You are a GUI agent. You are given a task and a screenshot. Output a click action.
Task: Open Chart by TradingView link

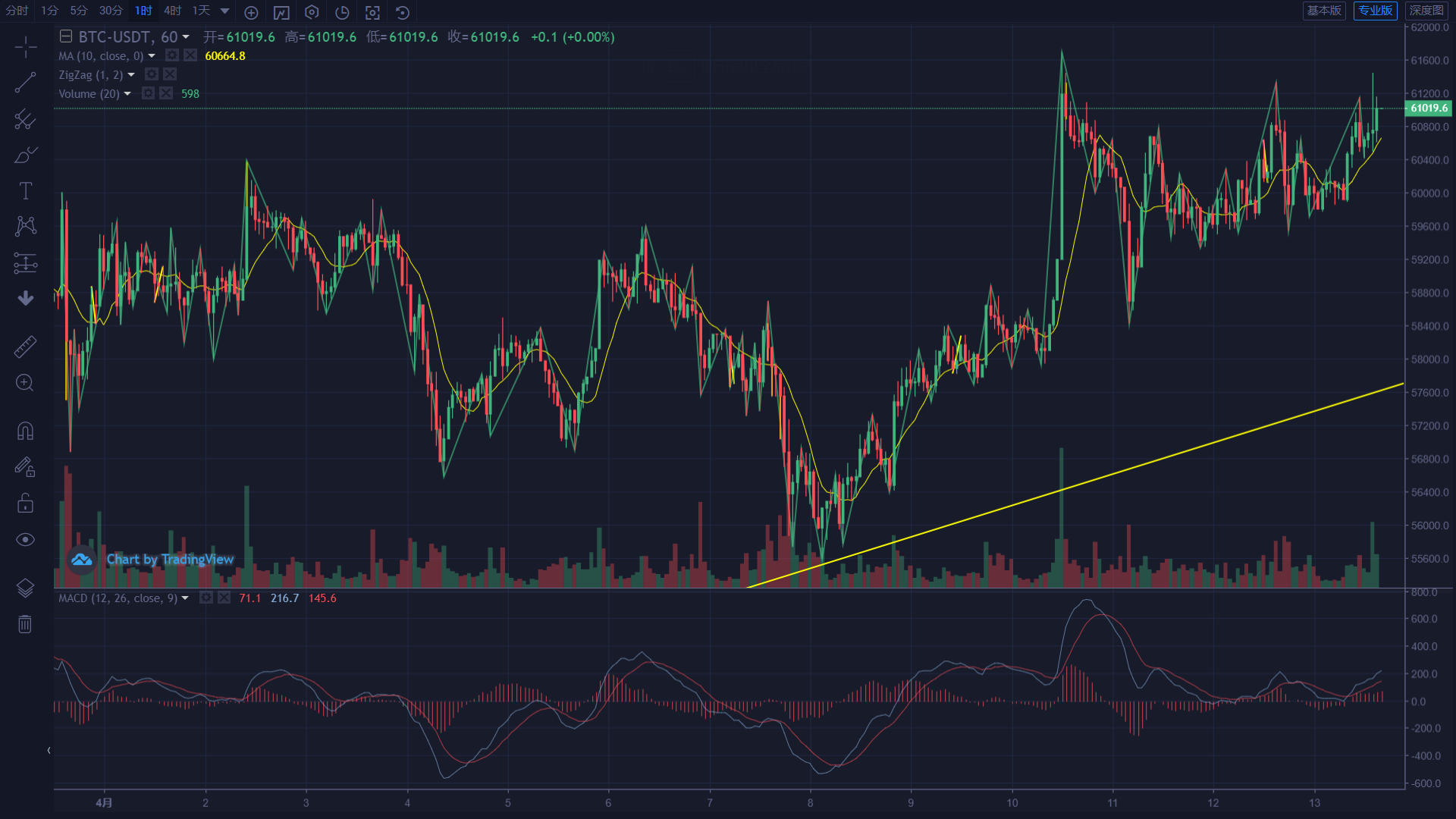[x=152, y=560]
